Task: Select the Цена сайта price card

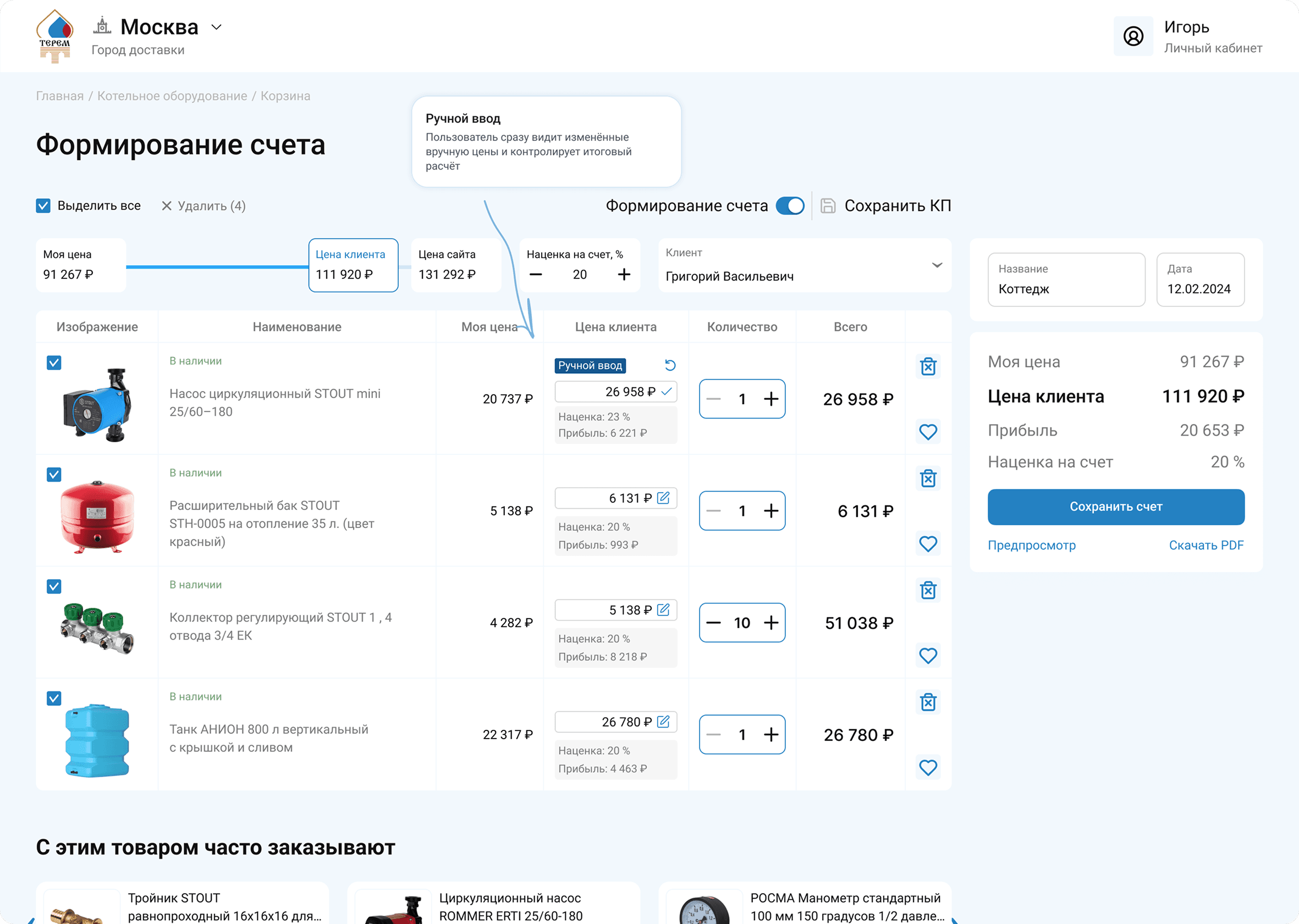Action: (x=456, y=265)
